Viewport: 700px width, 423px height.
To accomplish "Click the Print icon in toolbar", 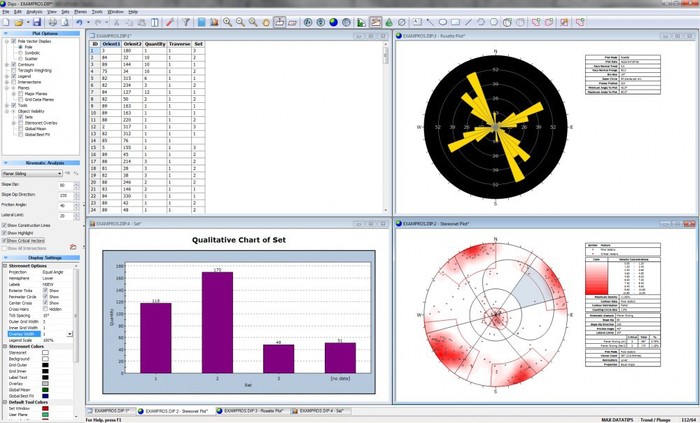I will [50, 21].
